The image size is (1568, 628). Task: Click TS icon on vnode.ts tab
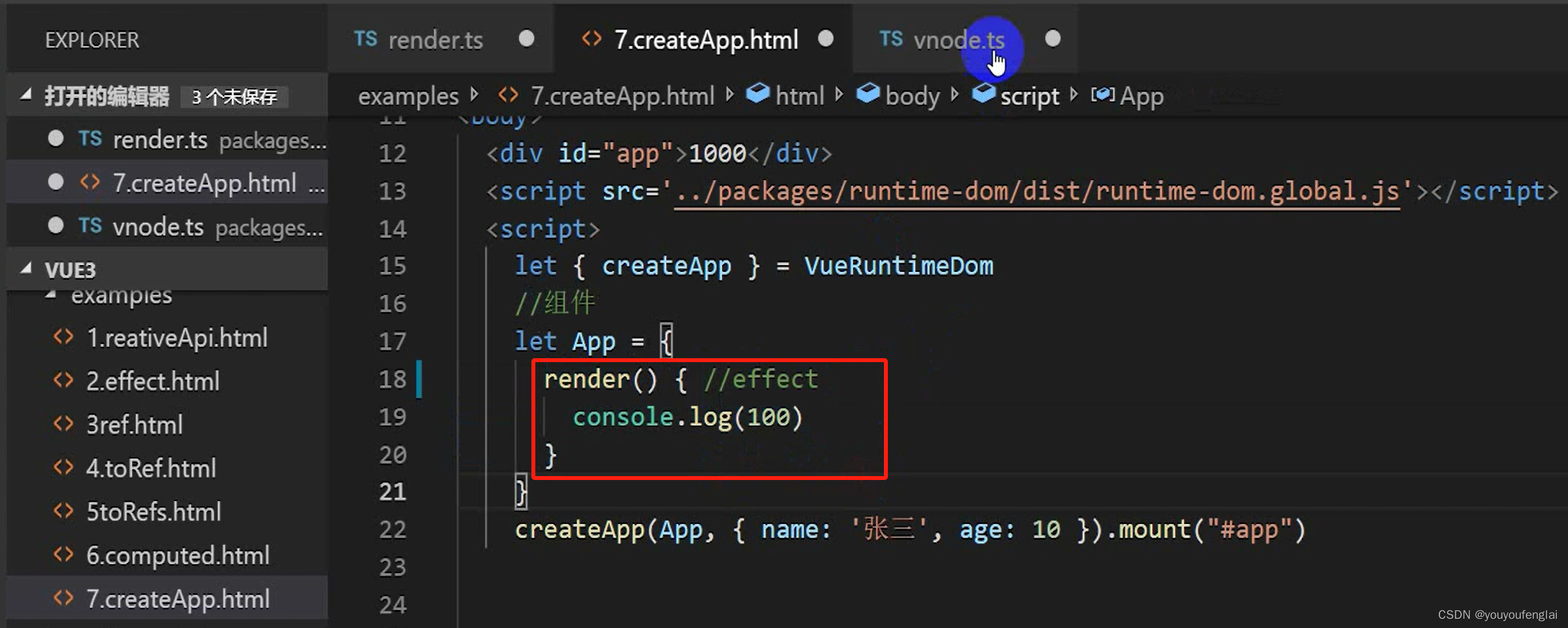click(x=890, y=39)
